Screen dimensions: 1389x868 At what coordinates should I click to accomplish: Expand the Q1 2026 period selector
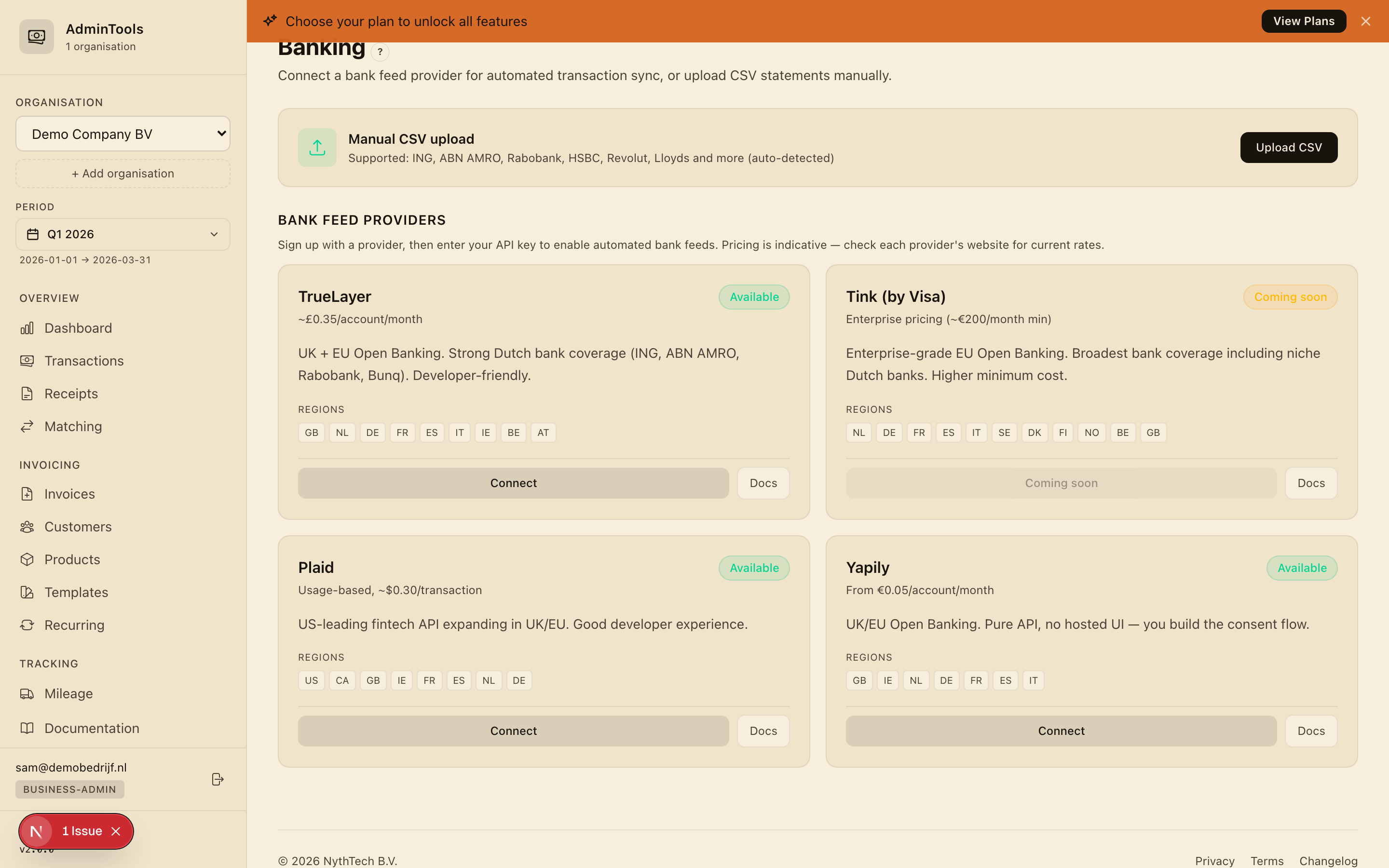(123, 234)
